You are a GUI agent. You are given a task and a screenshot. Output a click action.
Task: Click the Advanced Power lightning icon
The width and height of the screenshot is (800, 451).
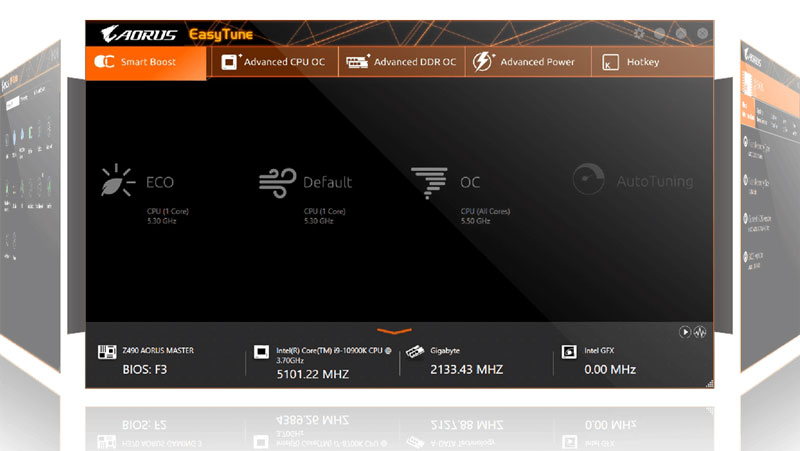pyautogui.click(x=483, y=62)
